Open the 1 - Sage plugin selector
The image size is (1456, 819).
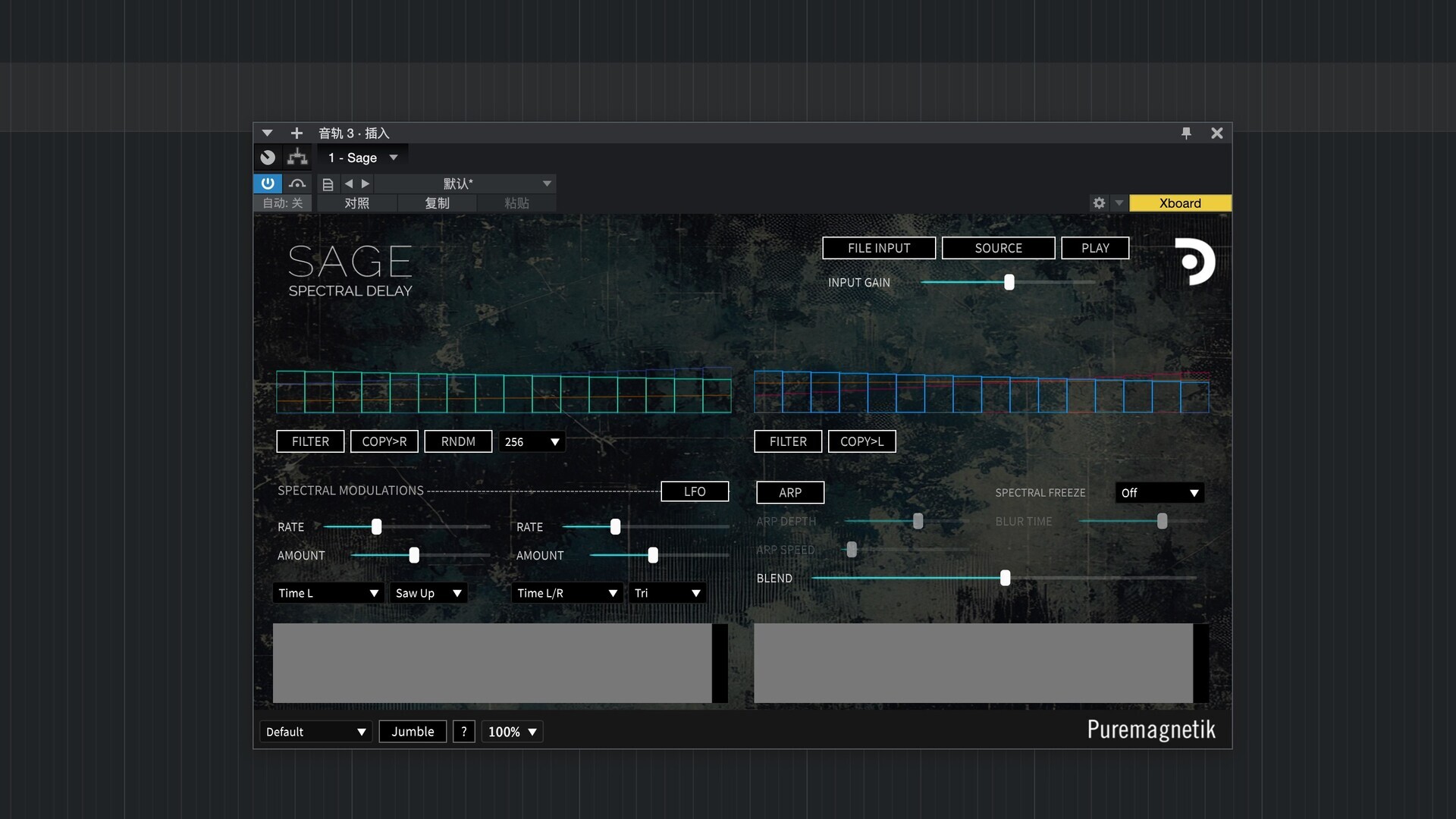[x=362, y=158]
